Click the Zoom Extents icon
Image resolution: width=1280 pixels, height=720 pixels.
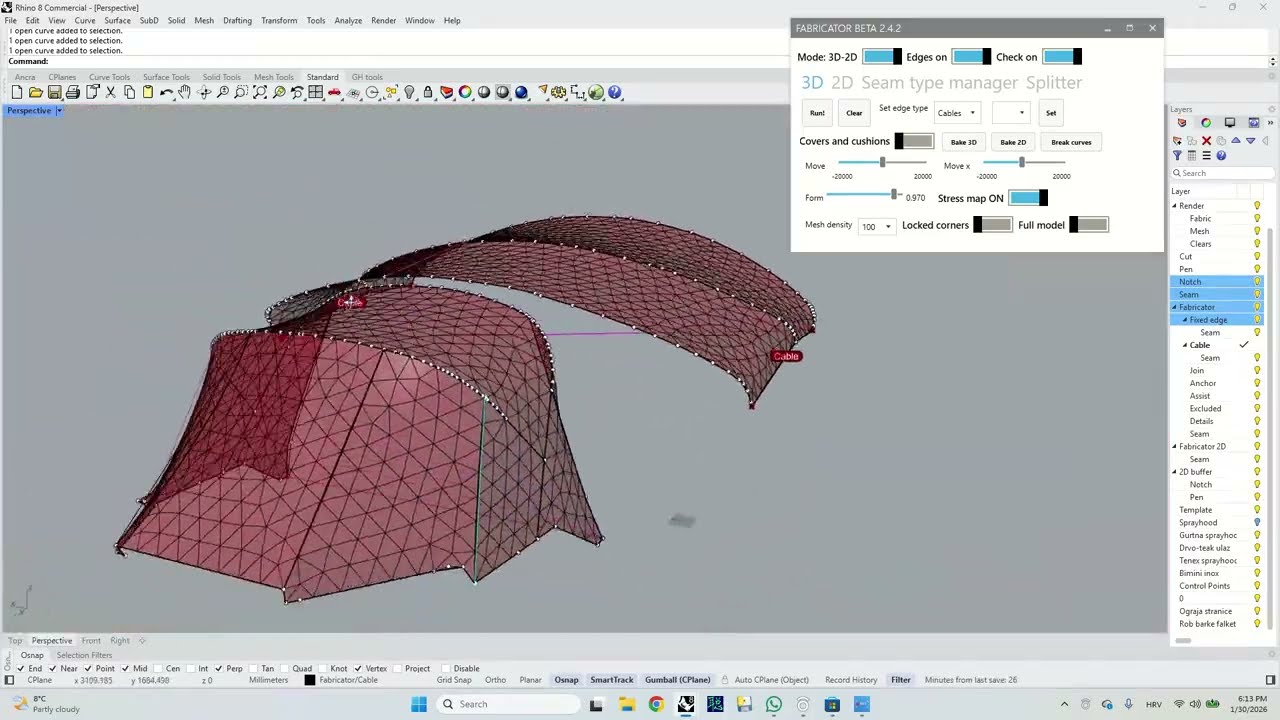tap(260, 92)
